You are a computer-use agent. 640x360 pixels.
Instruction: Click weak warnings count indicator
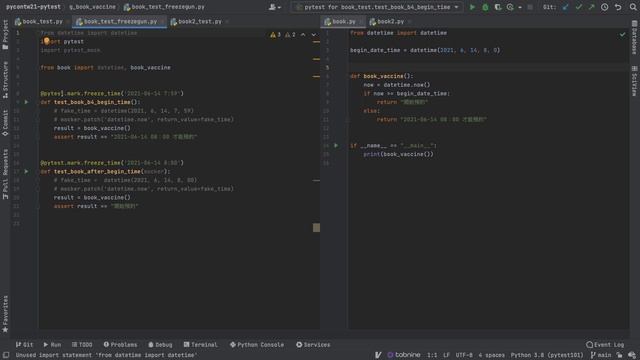pos(290,35)
